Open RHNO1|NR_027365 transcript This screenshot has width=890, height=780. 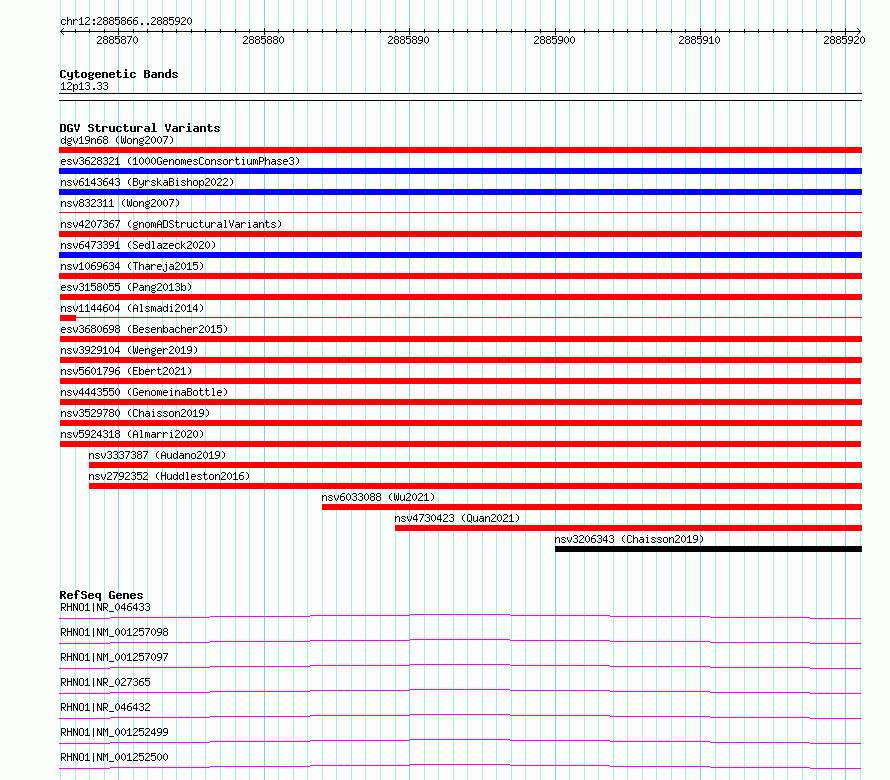tap(105, 682)
